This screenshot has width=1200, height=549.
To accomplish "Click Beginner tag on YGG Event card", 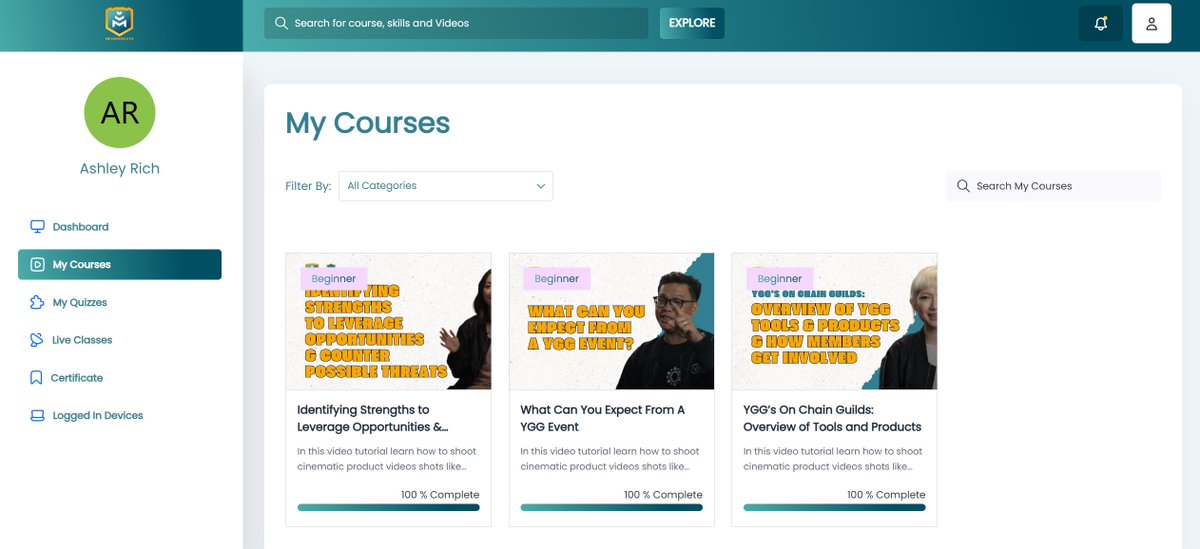I will pos(557,279).
